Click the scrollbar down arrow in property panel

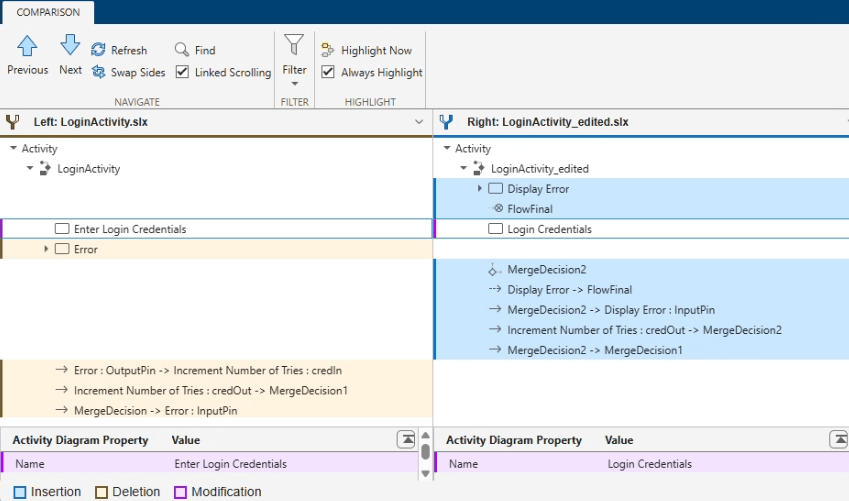(426, 473)
